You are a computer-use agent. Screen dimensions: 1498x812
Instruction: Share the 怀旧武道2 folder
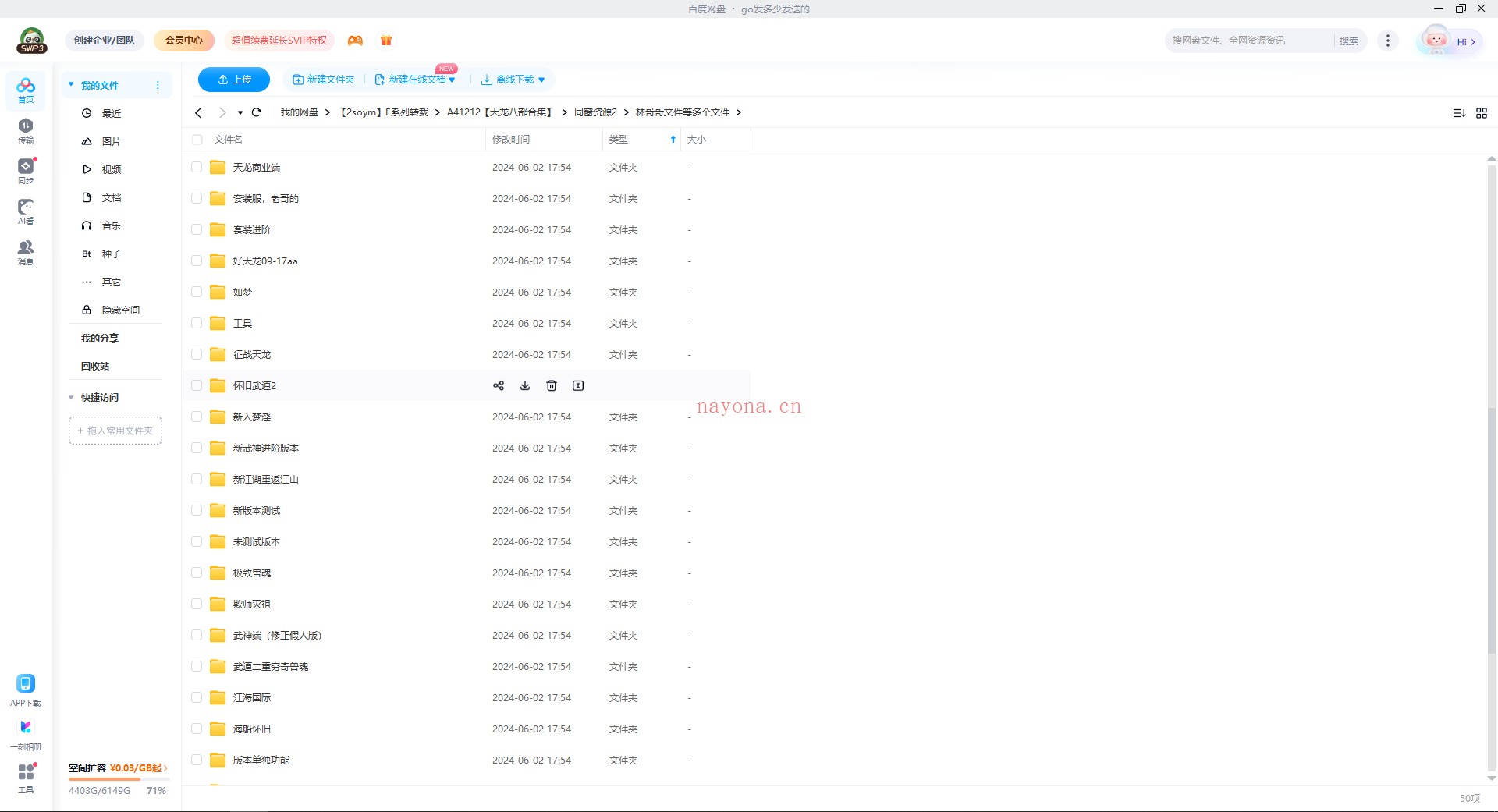(x=499, y=385)
